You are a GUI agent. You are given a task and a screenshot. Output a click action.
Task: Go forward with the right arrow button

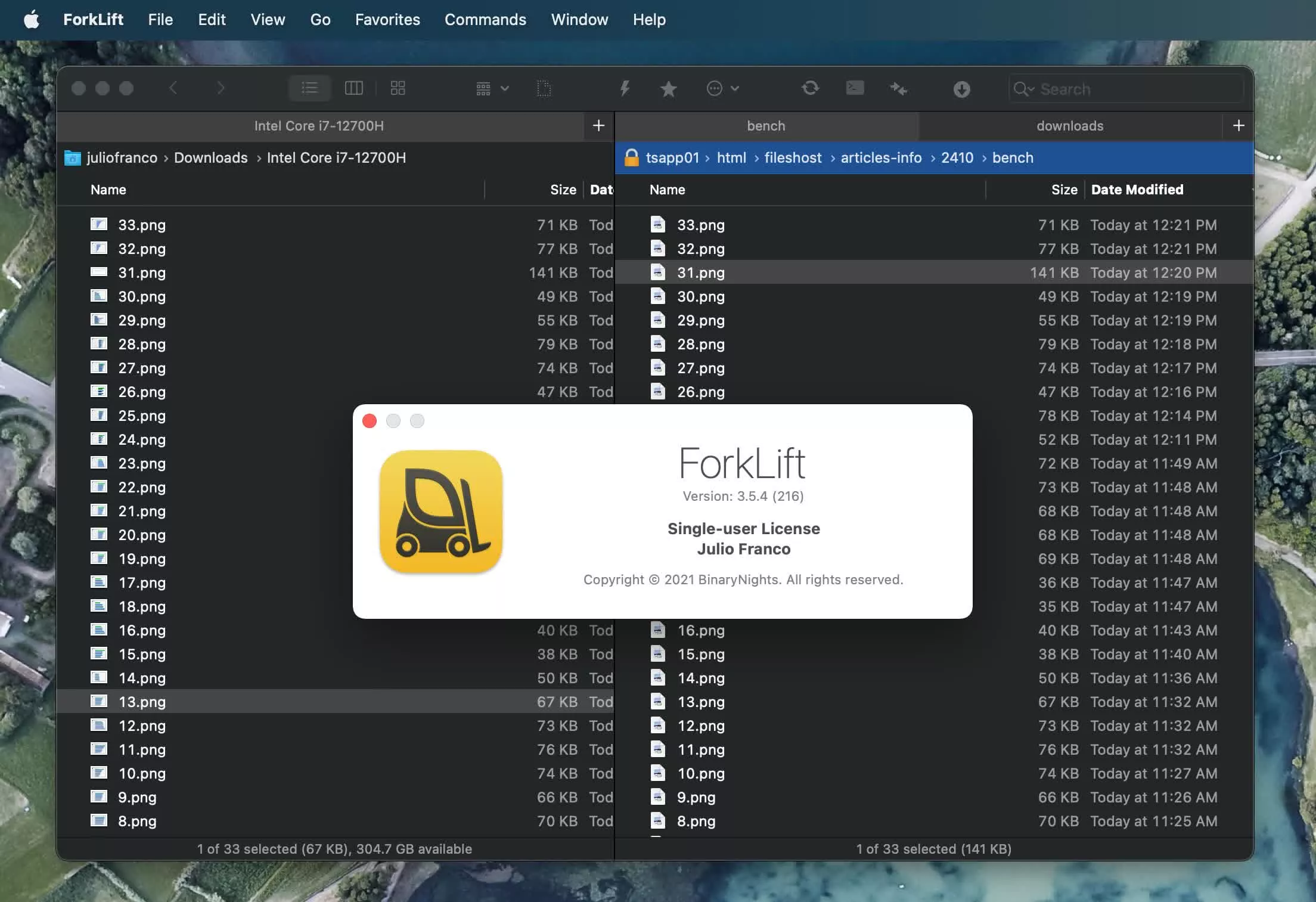(x=221, y=88)
